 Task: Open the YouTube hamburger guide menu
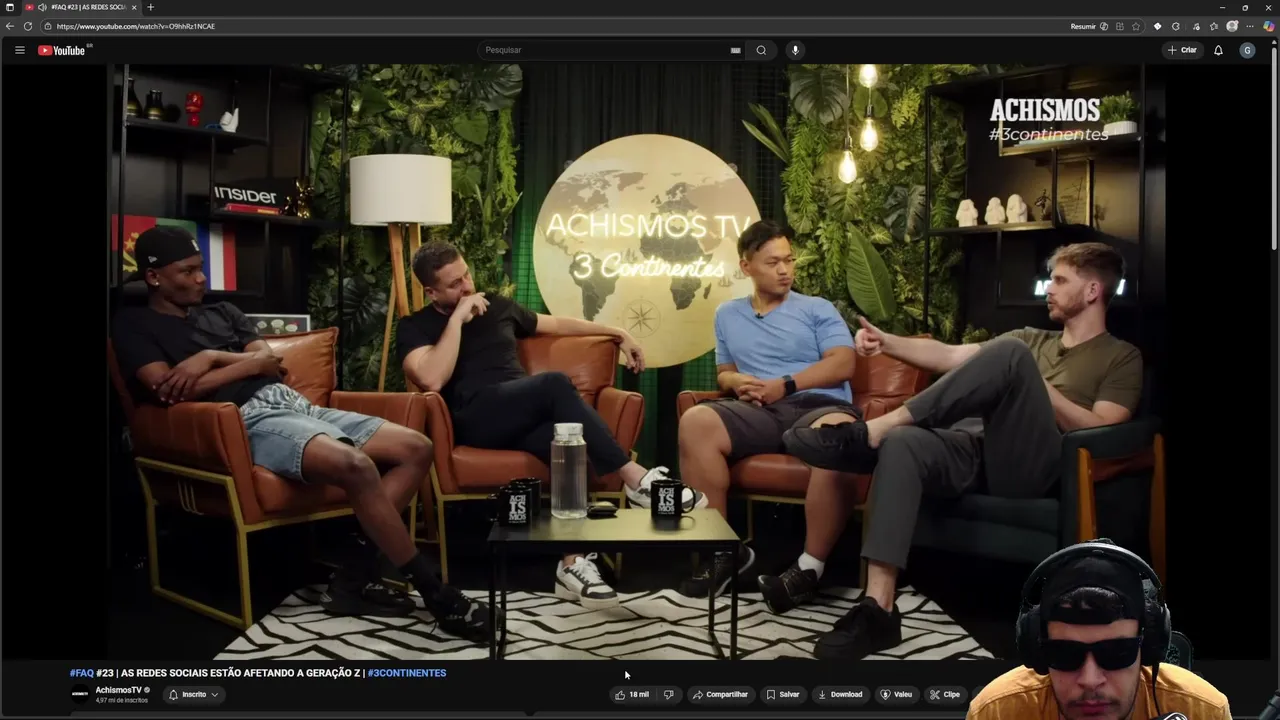(x=19, y=50)
